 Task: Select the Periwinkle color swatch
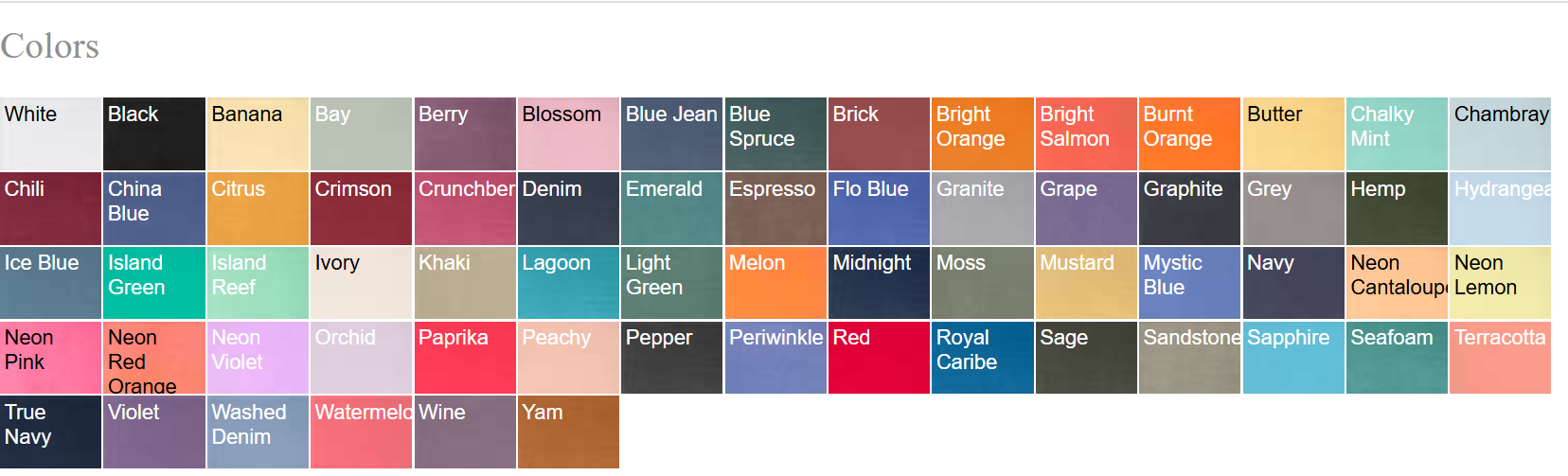click(775, 357)
